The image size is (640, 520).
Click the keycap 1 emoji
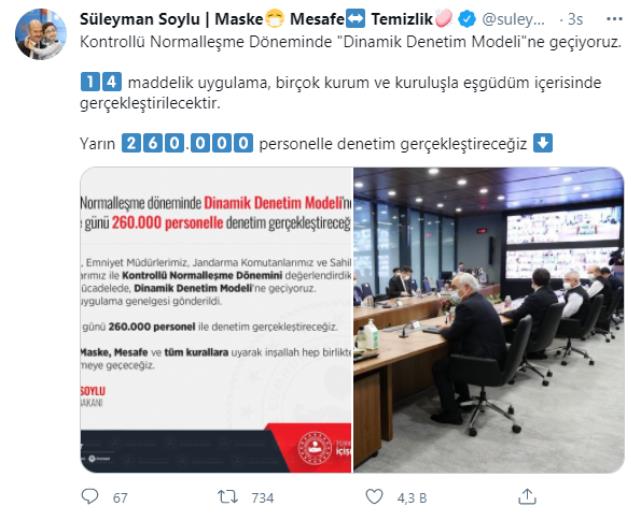tap(90, 82)
